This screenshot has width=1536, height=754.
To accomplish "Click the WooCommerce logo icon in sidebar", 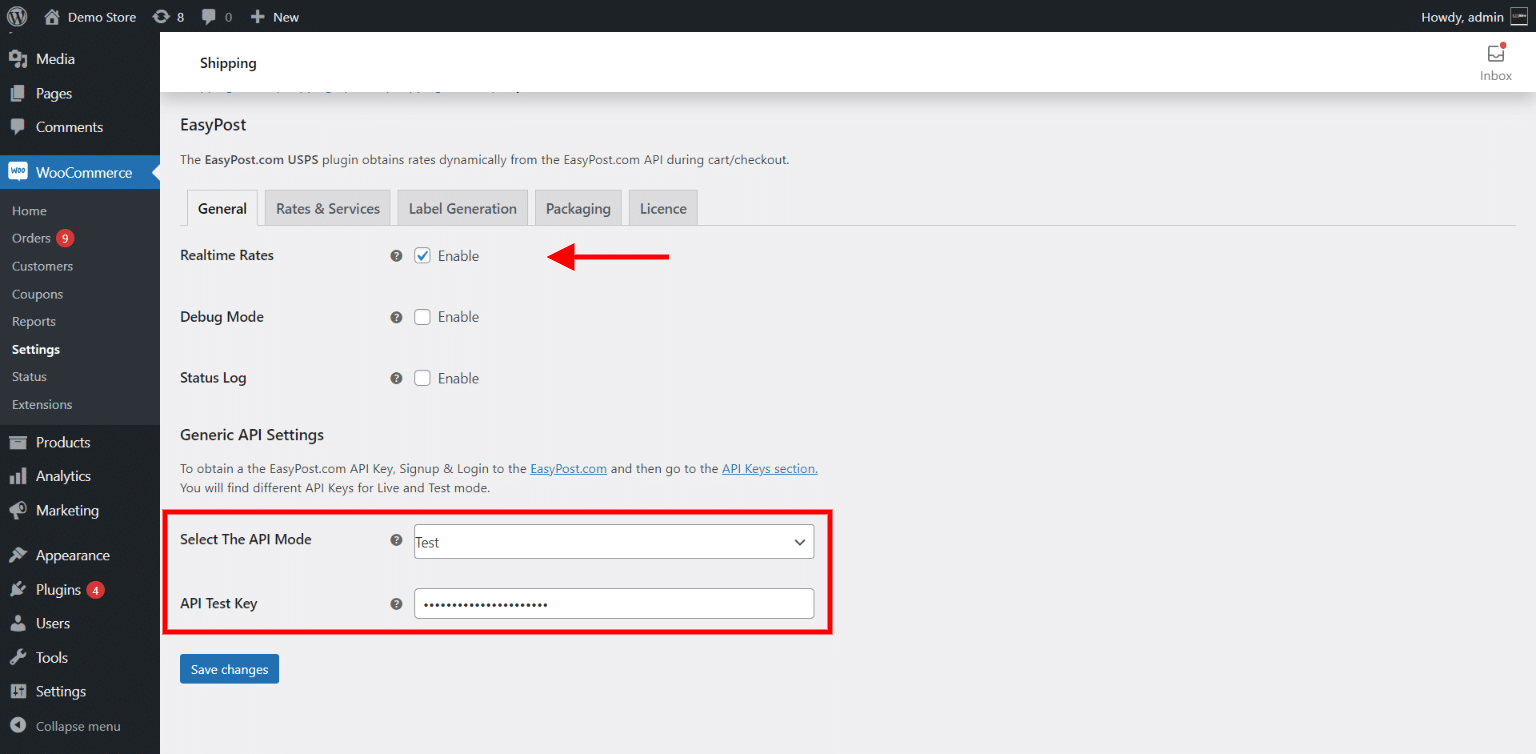I will (x=18, y=172).
